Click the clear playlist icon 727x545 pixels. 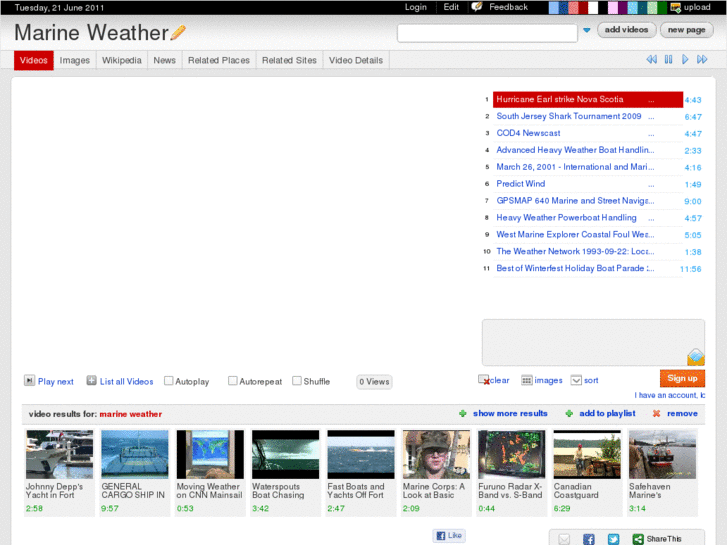[484, 380]
